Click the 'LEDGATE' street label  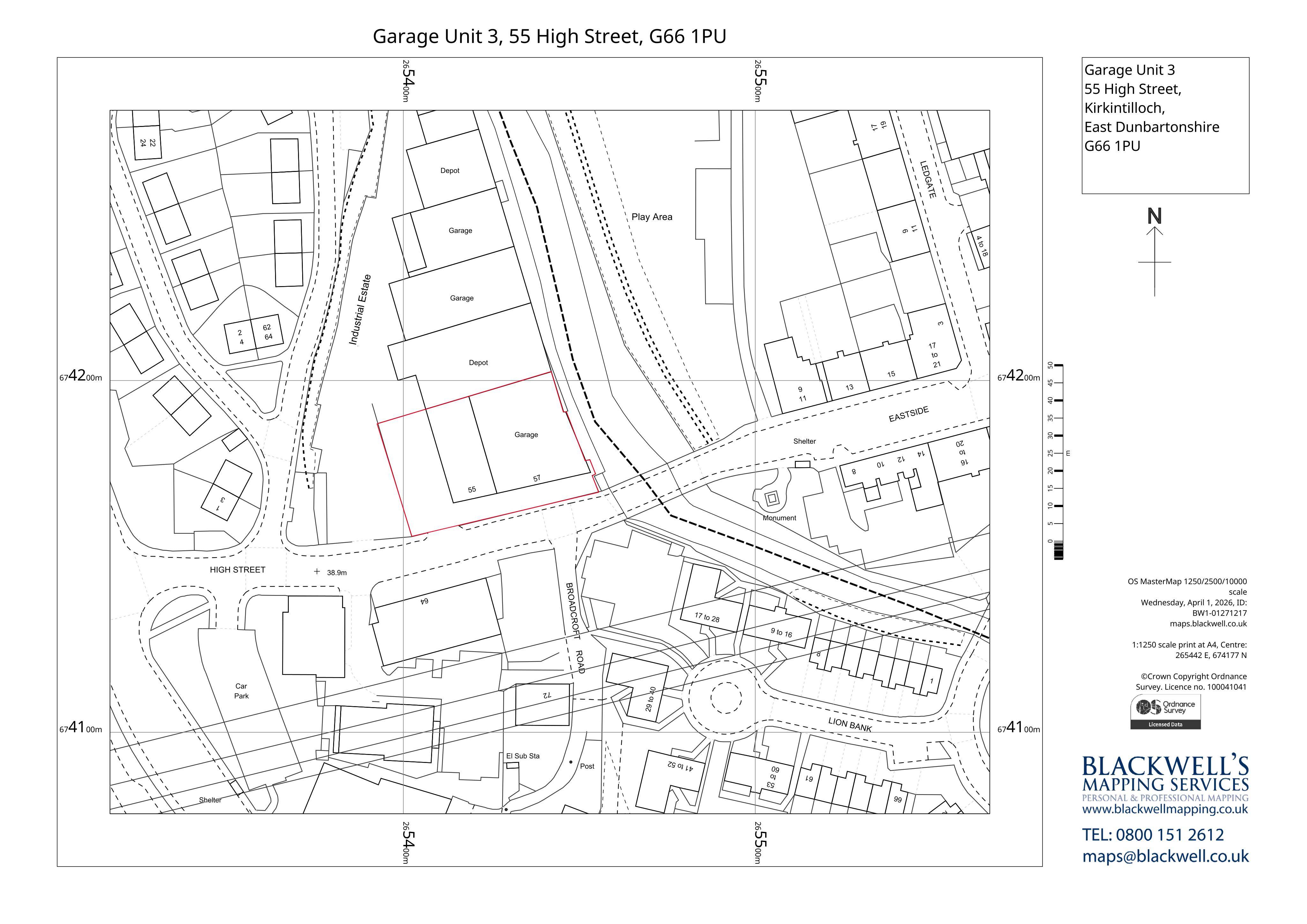pyautogui.click(x=928, y=179)
